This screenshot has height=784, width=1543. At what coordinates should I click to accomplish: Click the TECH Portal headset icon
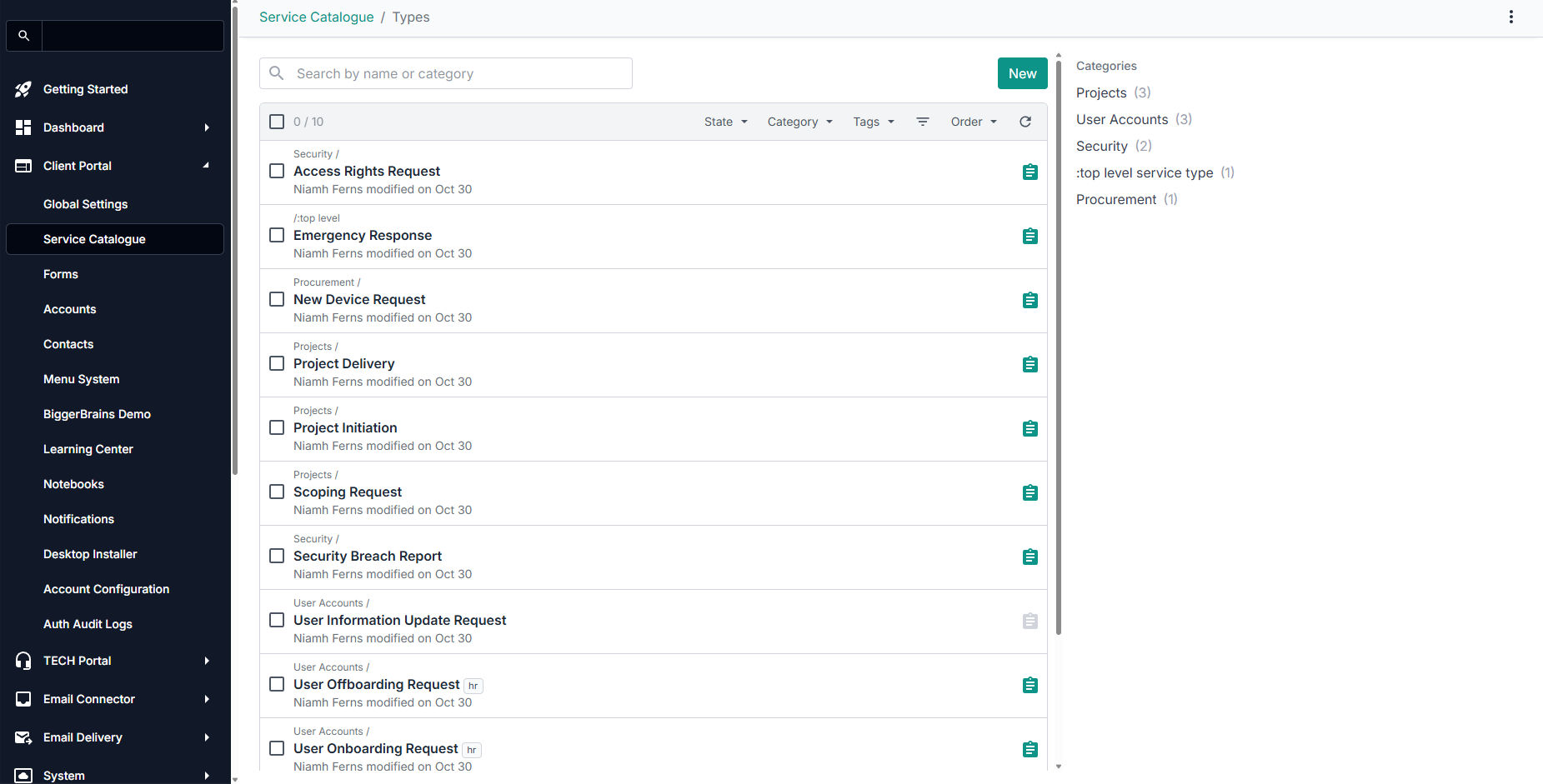click(x=23, y=661)
